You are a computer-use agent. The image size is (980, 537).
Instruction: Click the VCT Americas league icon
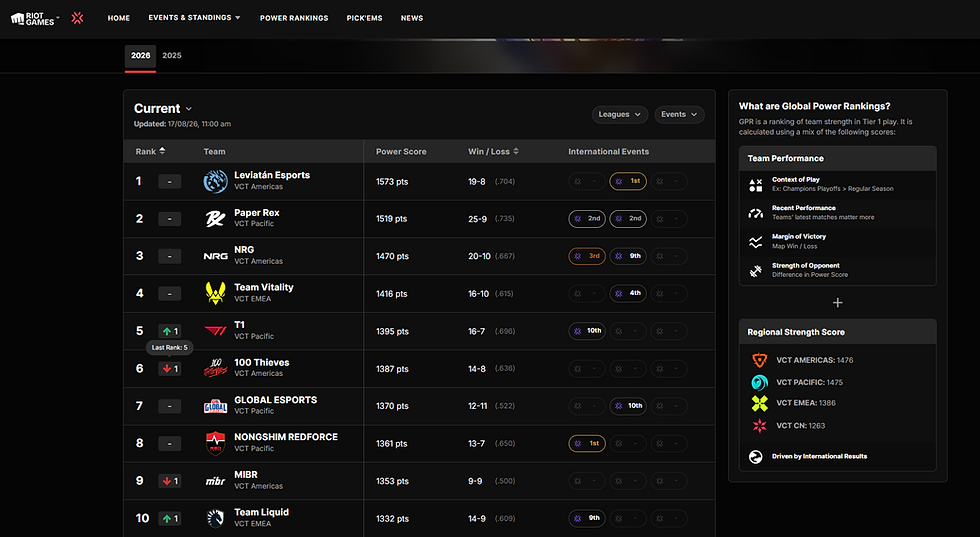point(759,360)
